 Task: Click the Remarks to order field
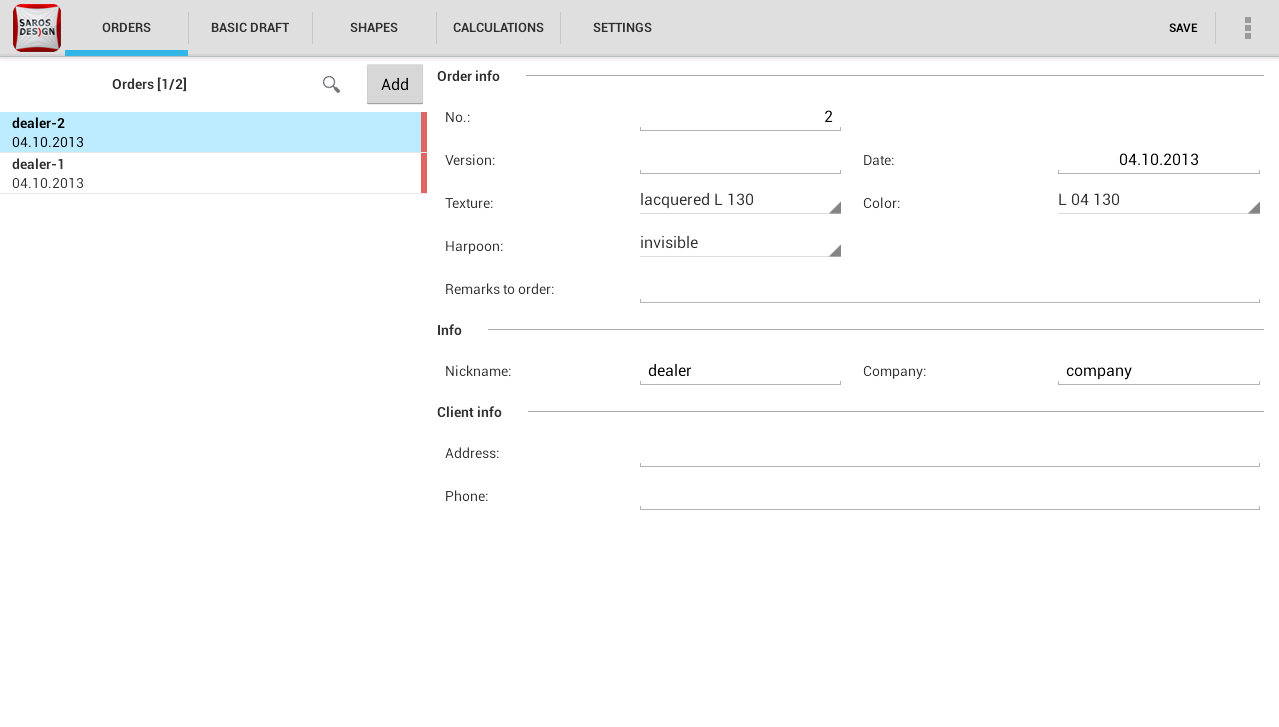[949, 289]
